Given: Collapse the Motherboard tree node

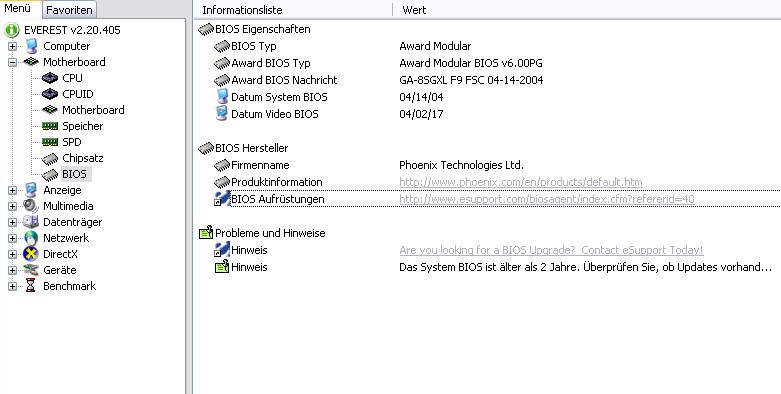Looking at the screenshot, I should point(12,62).
